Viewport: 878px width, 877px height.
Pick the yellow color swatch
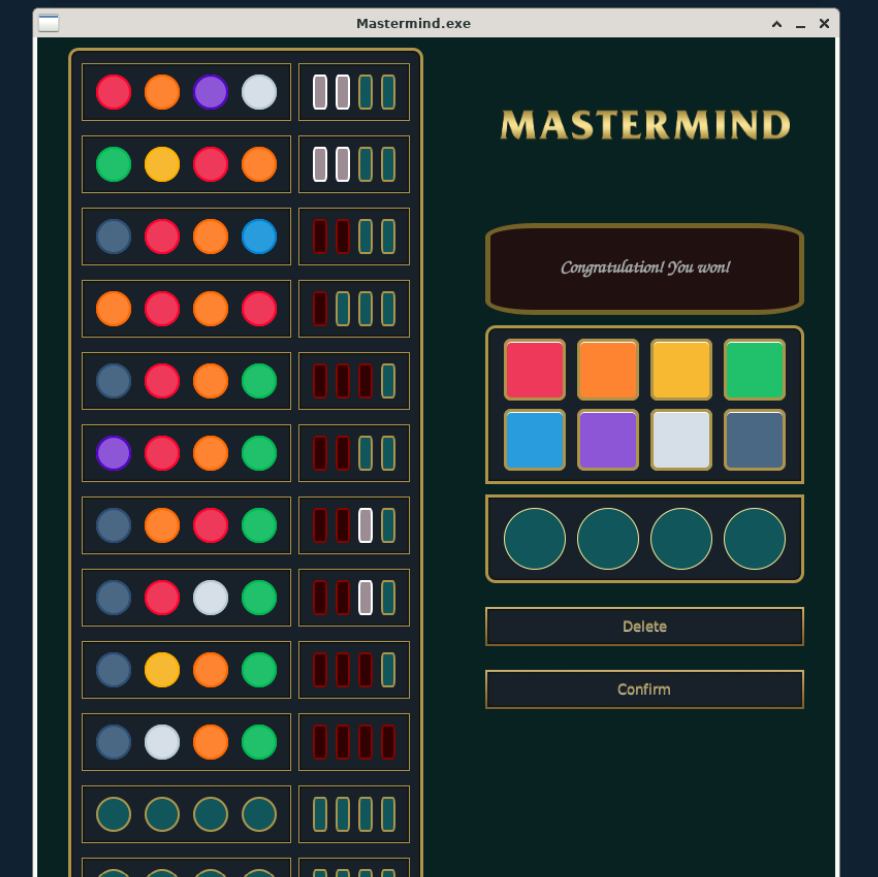681,369
